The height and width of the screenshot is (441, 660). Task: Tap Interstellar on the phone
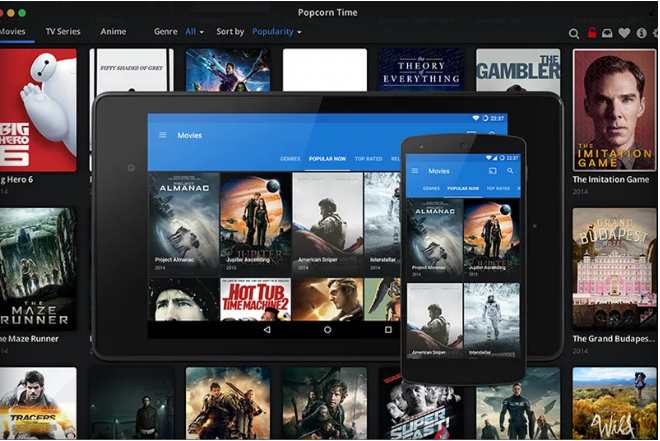coord(492,321)
